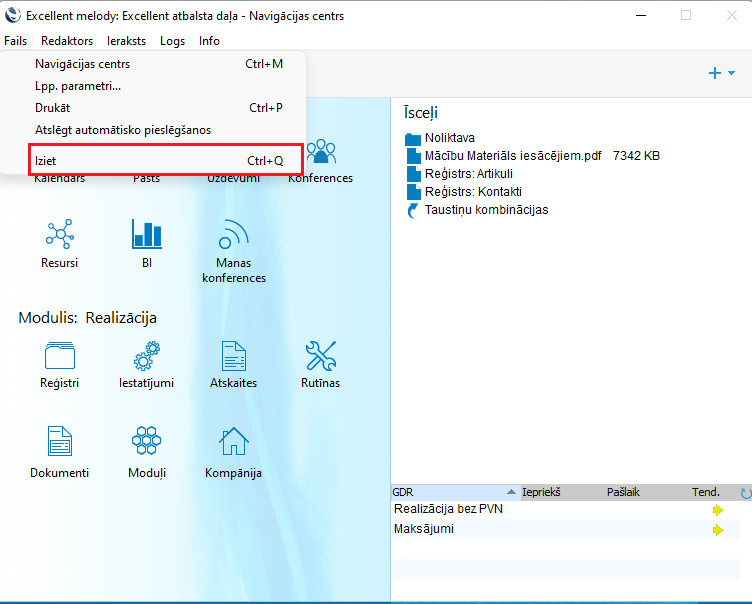
Task: Open the BI chart icon
Action: [x=146, y=235]
